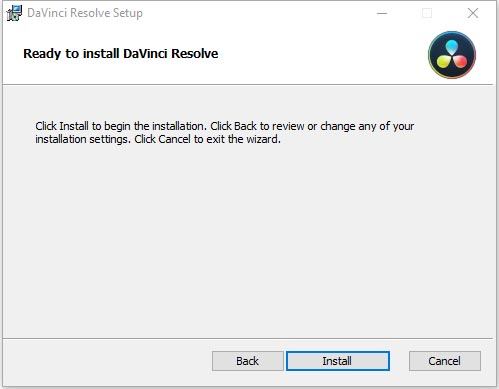499x389 pixels.
Task: Click the 'DaVinci Resolve Setup' window title
Action: 85,13
